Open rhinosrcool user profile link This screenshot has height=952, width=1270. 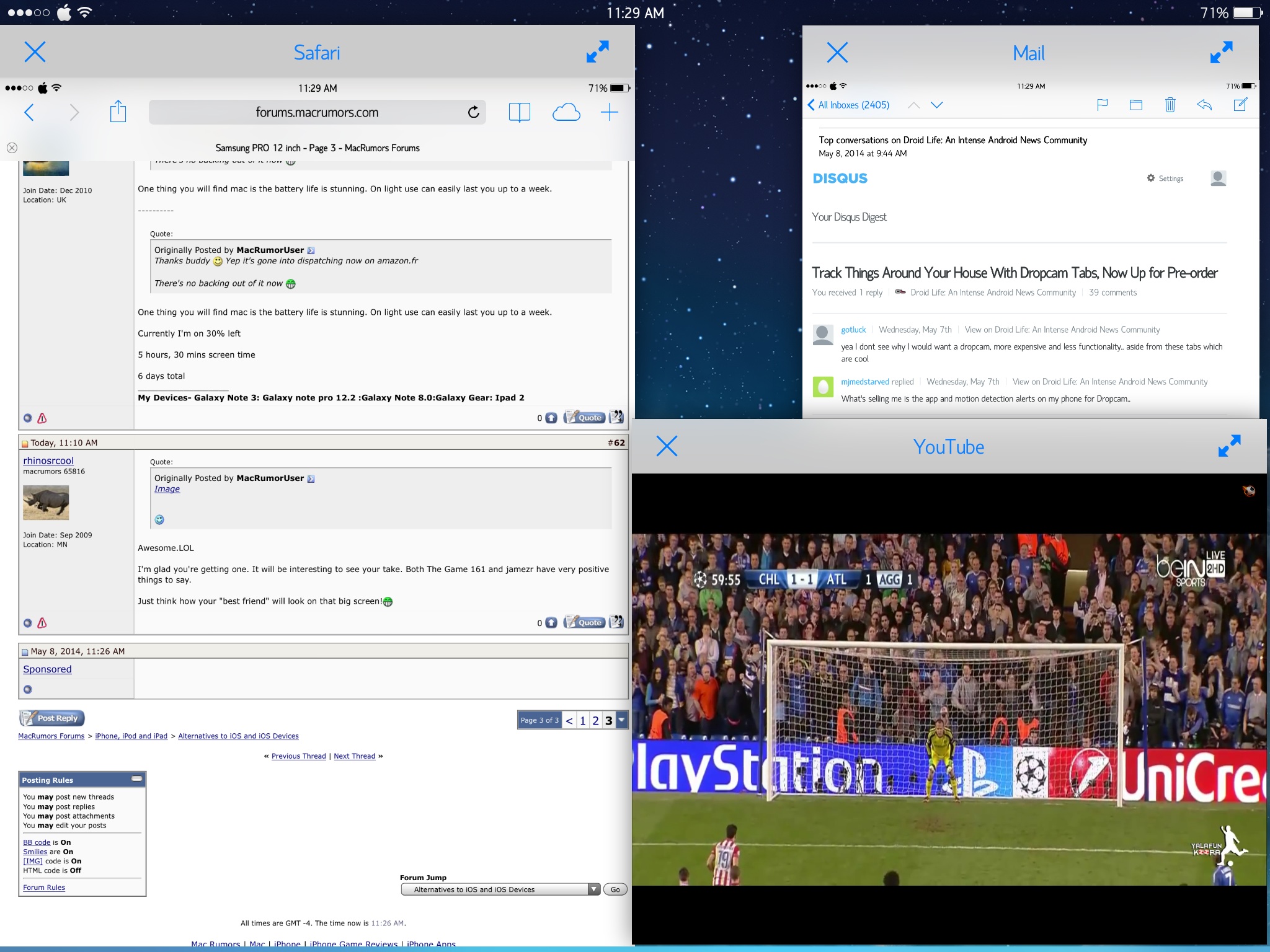click(x=48, y=461)
